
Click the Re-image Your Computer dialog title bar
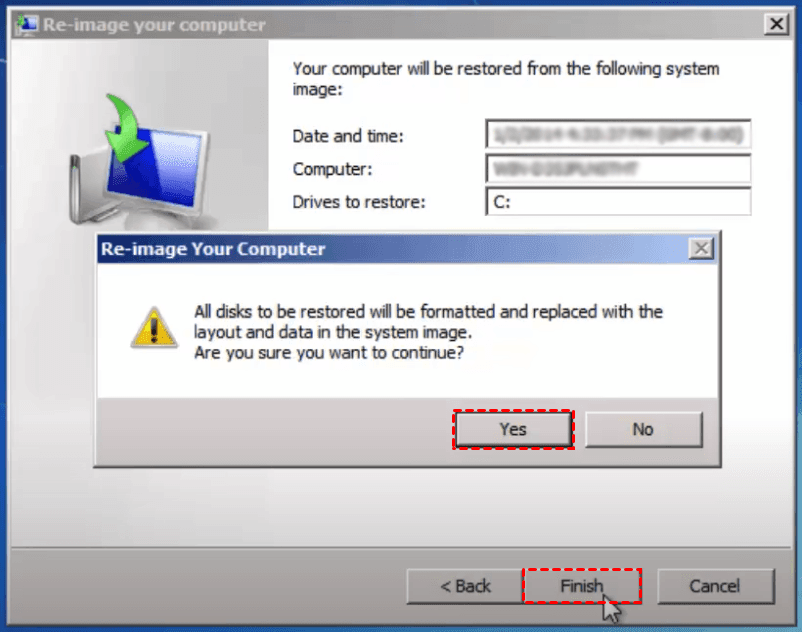point(393,249)
